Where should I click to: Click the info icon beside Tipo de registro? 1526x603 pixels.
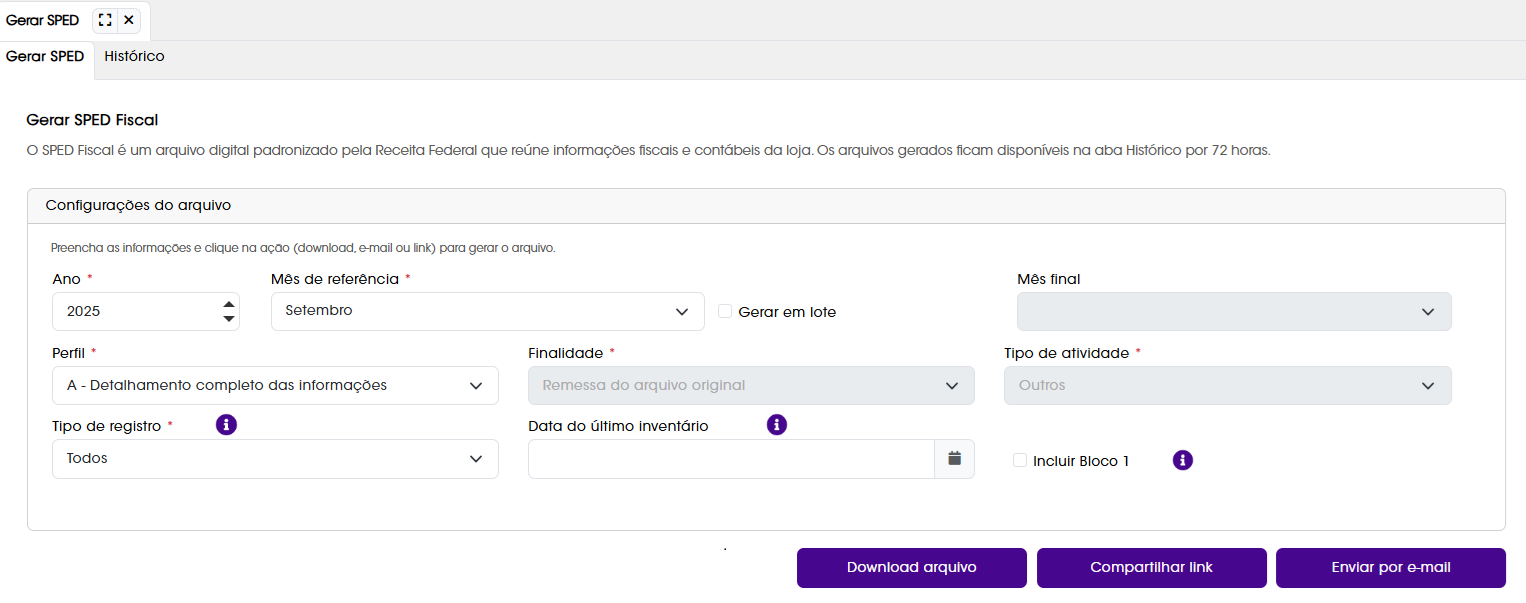tap(227, 425)
